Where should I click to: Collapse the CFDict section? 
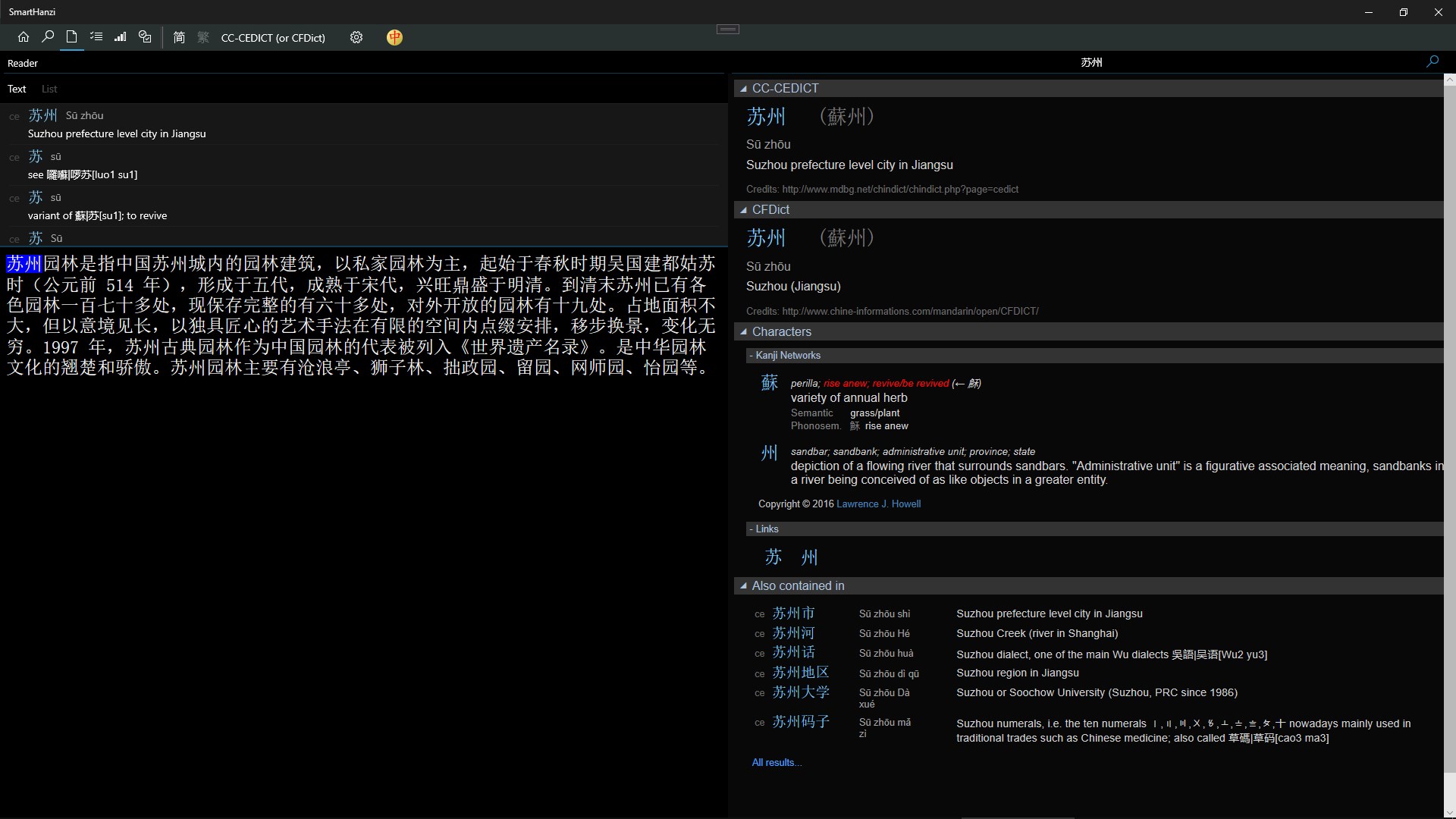(x=744, y=210)
